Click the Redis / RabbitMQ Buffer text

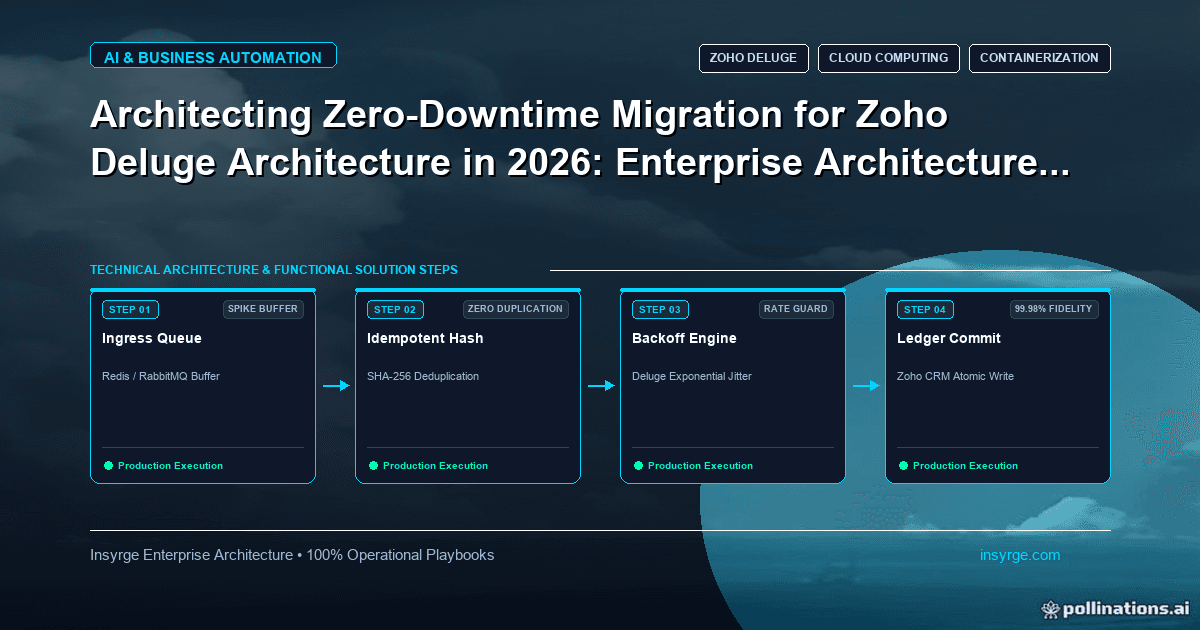coord(160,376)
